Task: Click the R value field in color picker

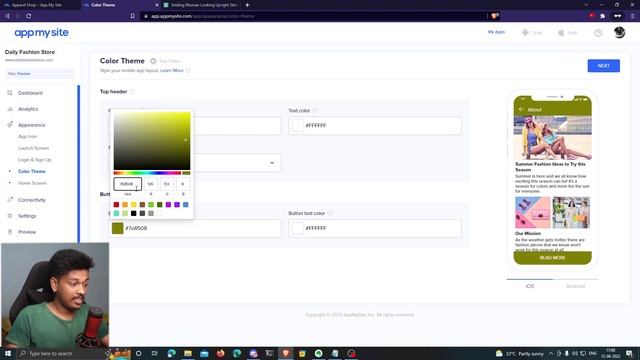Action: pos(151,184)
